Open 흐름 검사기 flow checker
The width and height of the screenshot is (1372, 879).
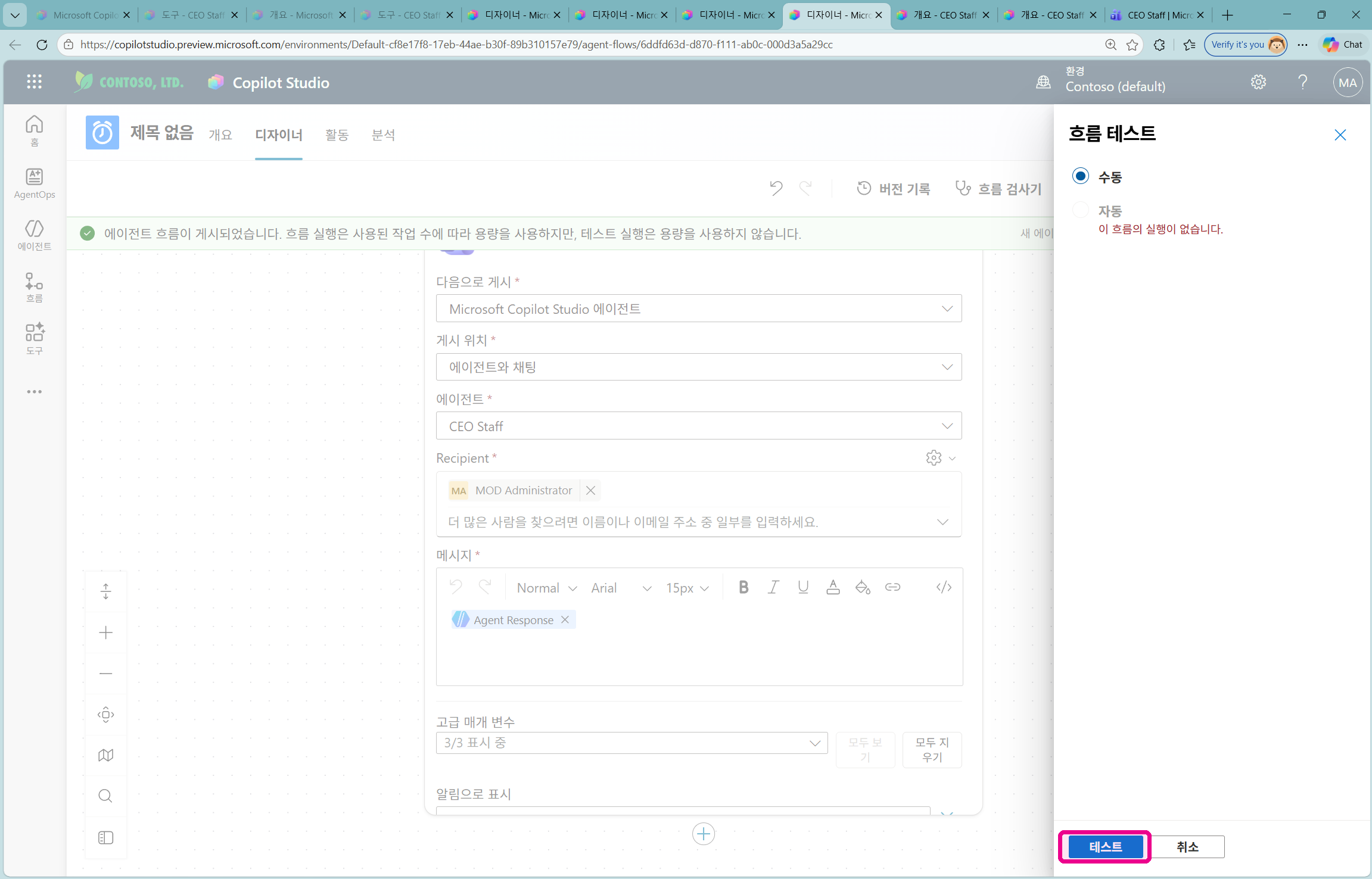coord(998,189)
